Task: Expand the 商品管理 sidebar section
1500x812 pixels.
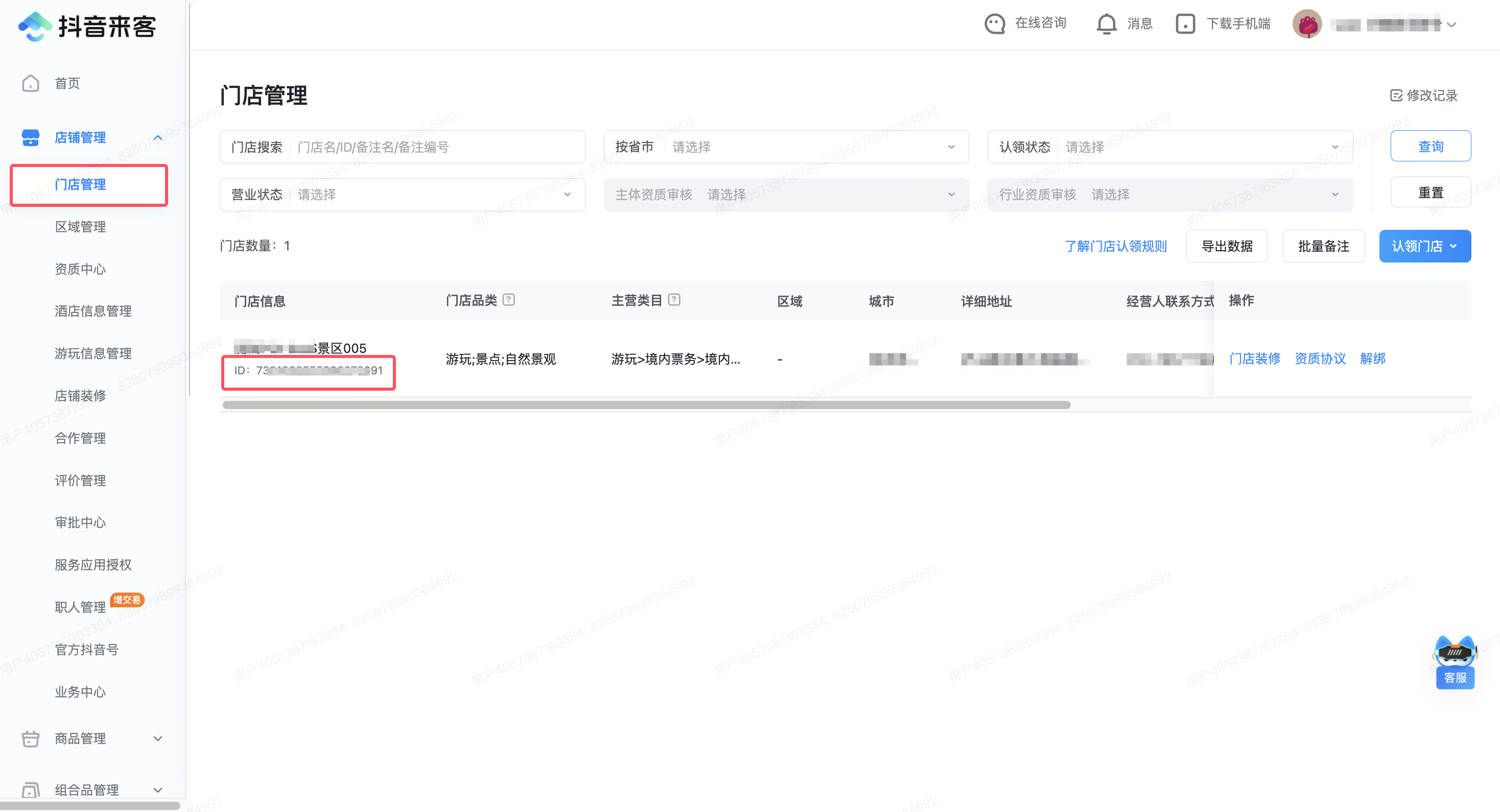Action: tap(158, 738)
